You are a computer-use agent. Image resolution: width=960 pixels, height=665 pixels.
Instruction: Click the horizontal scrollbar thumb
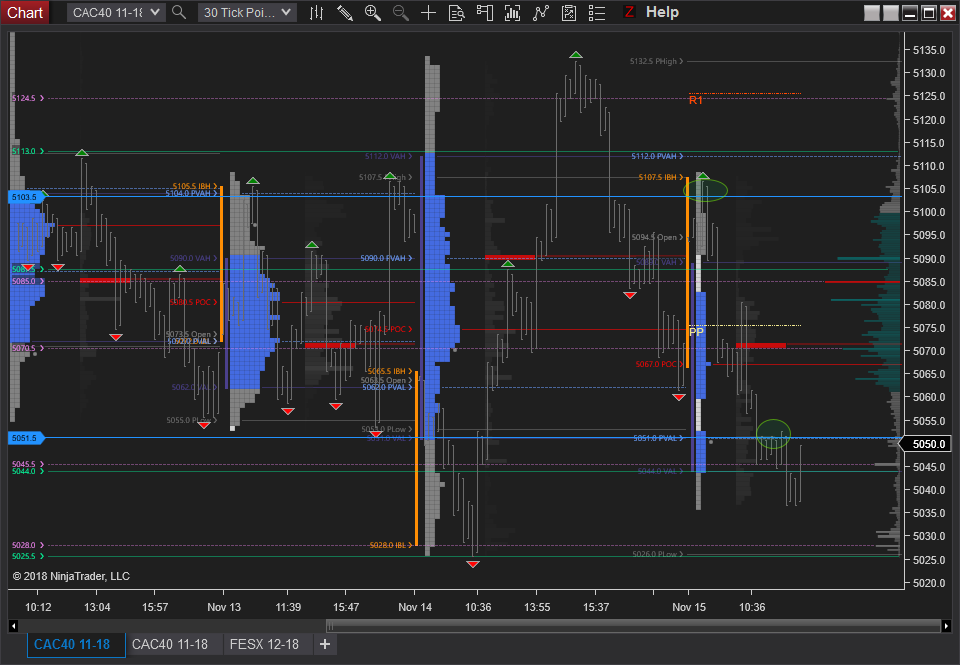tap(633, 626)
